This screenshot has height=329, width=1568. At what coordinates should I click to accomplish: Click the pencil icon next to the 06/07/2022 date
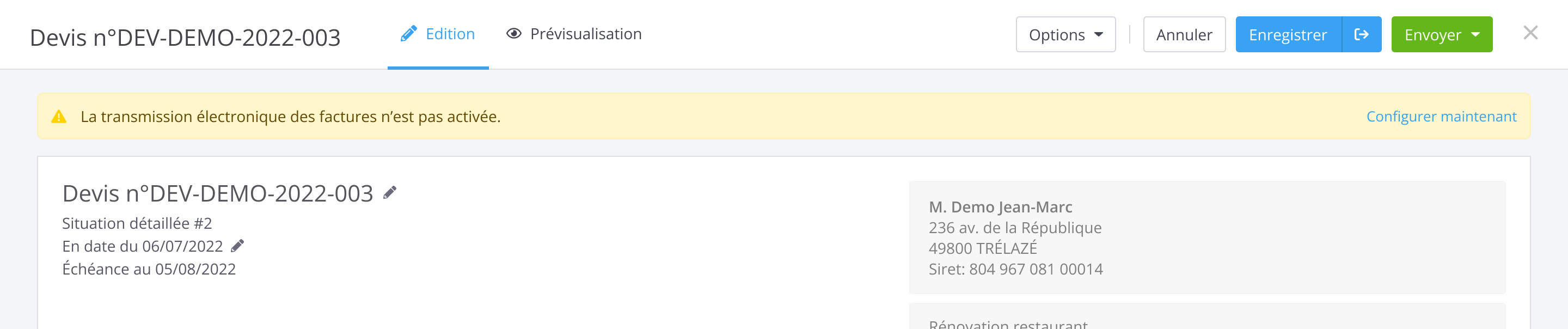237,246
